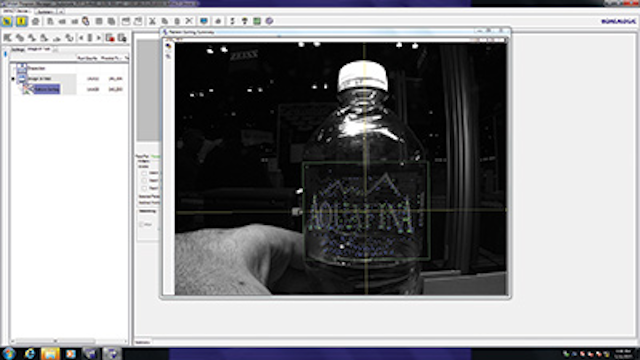This screenshot has width=640, height=360.
Task: Click the hand pointer icon in toolbar
Action: tap(86, 21)
